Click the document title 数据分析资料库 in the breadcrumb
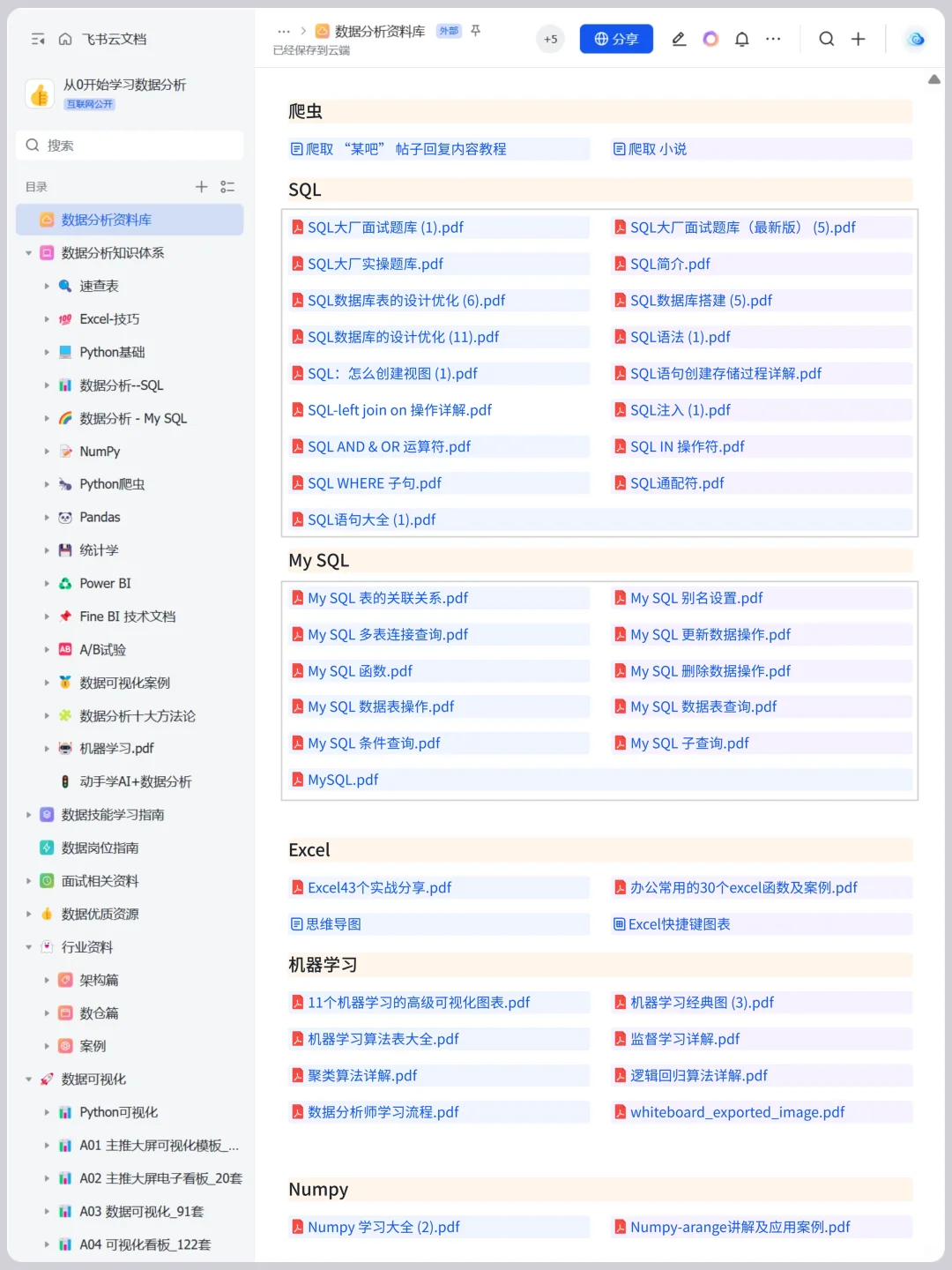This screenshot has width=952, height=1270. pos(380,31)
